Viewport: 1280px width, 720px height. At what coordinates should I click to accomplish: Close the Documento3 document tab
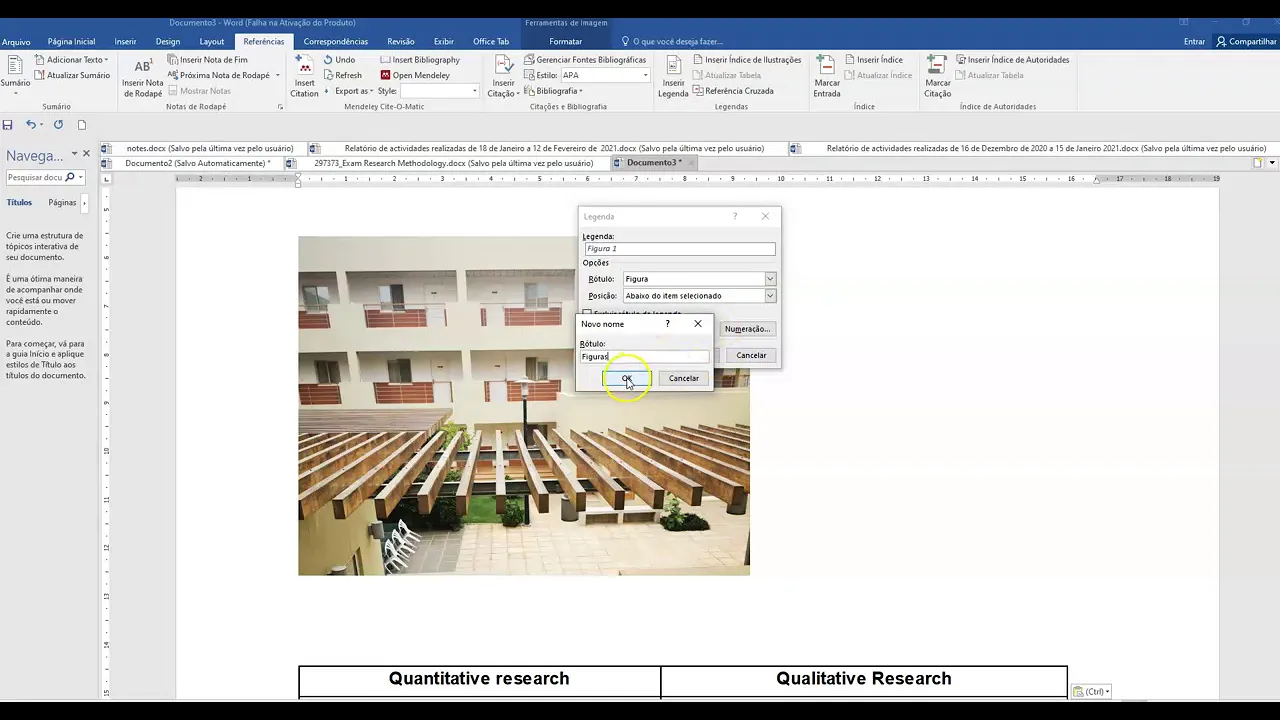[x=690, y=163]
